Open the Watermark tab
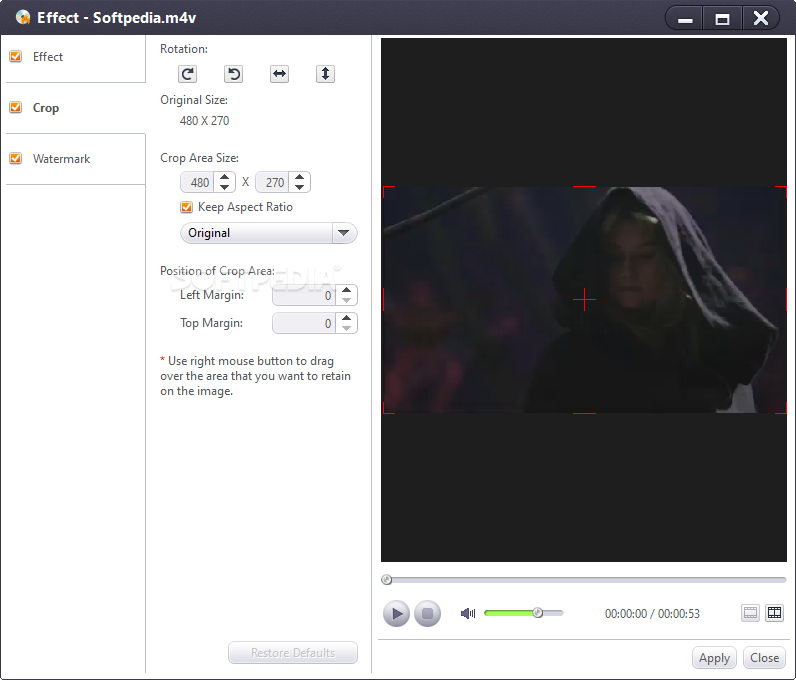796x680 pixels. [x=76, y=159]
